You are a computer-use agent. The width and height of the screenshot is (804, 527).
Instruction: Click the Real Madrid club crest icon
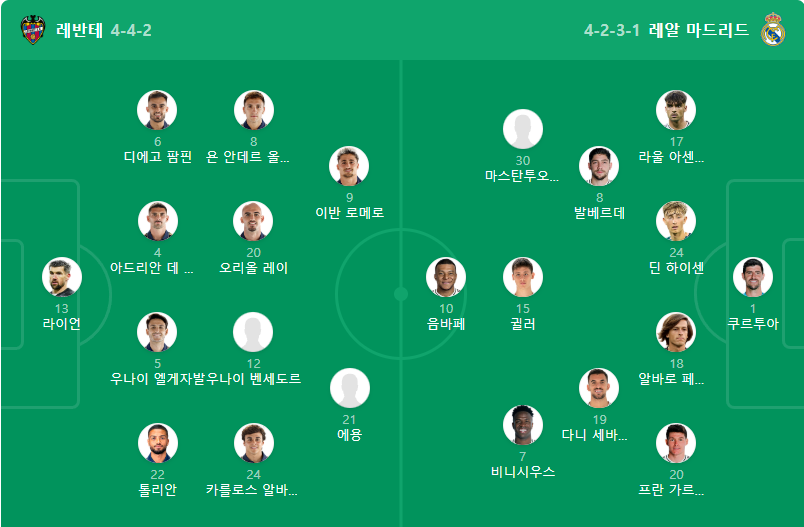773,30
